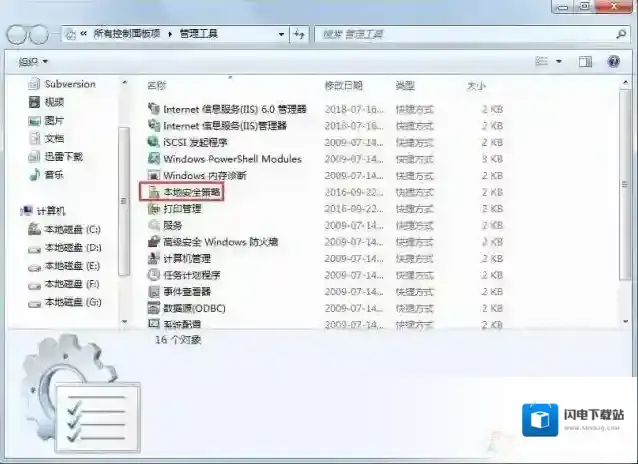
Task: Open 本地安全策略 (Local Security Policy) shortcut
Action: pyautogui.click(x=188, y=192)
